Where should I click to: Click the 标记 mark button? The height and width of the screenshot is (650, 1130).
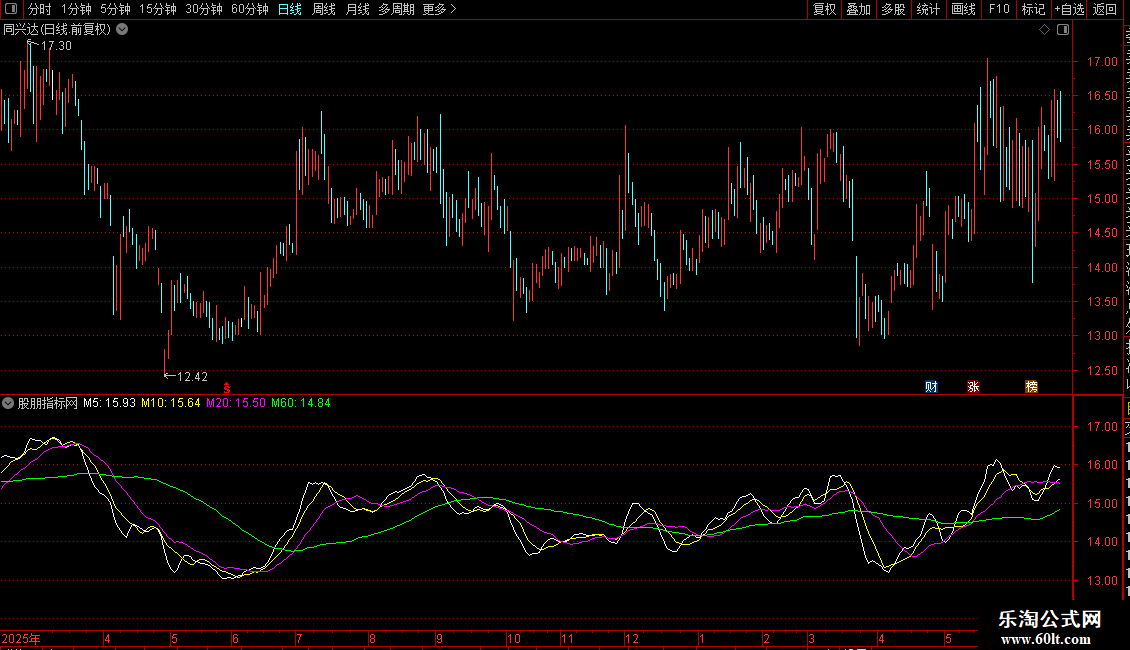point(1033,9)
